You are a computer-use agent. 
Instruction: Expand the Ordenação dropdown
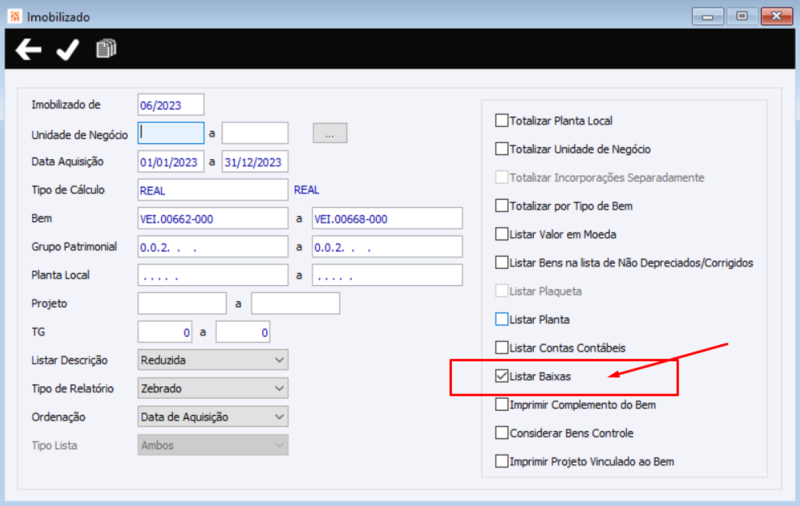click(x=213, y=417)
